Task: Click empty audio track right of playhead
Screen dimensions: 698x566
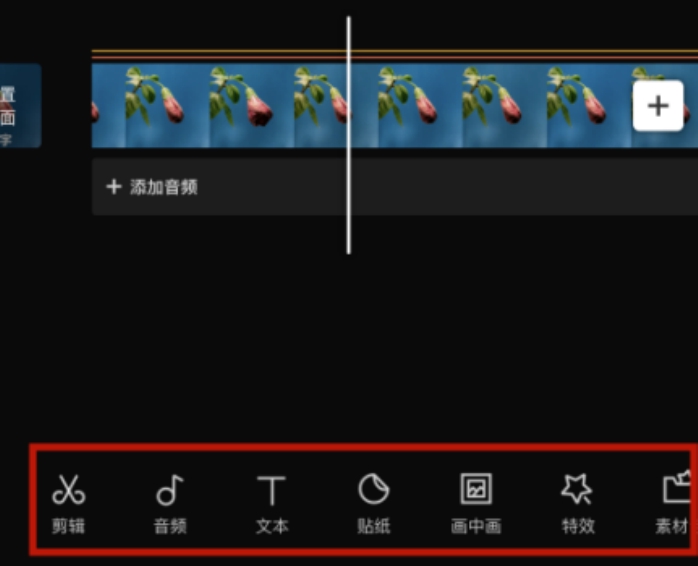Action: click(x=524, y=187)
